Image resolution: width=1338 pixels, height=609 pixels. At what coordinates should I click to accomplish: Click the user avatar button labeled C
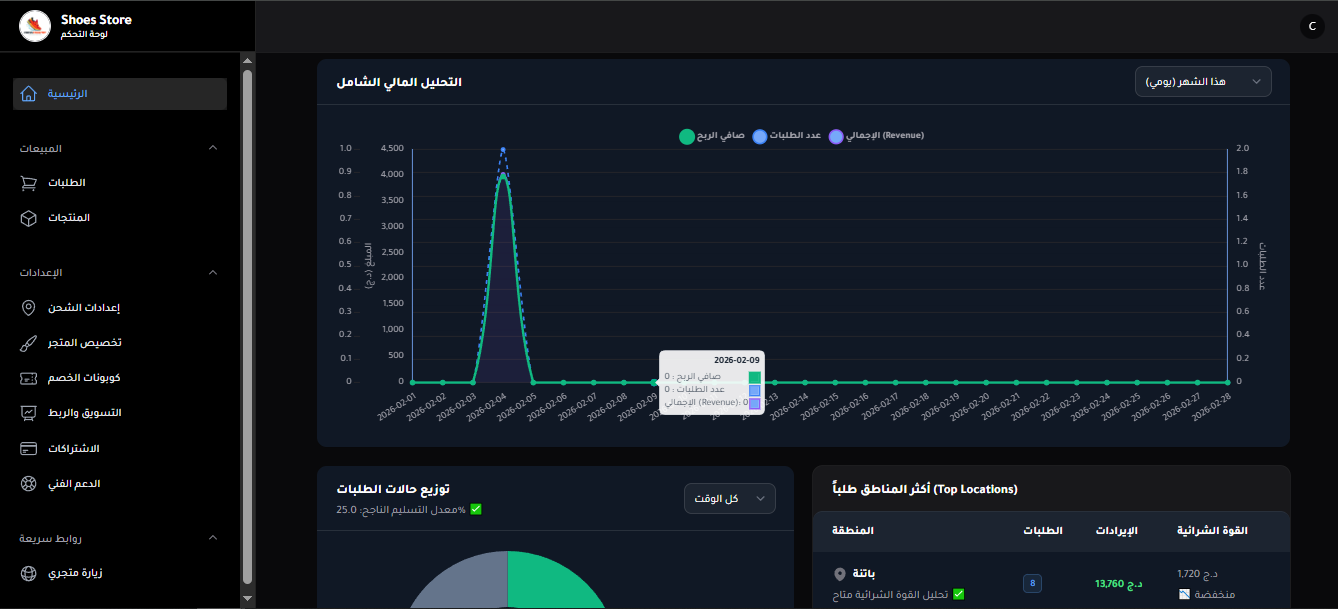pyautogui.click(x=1312, y=26)
